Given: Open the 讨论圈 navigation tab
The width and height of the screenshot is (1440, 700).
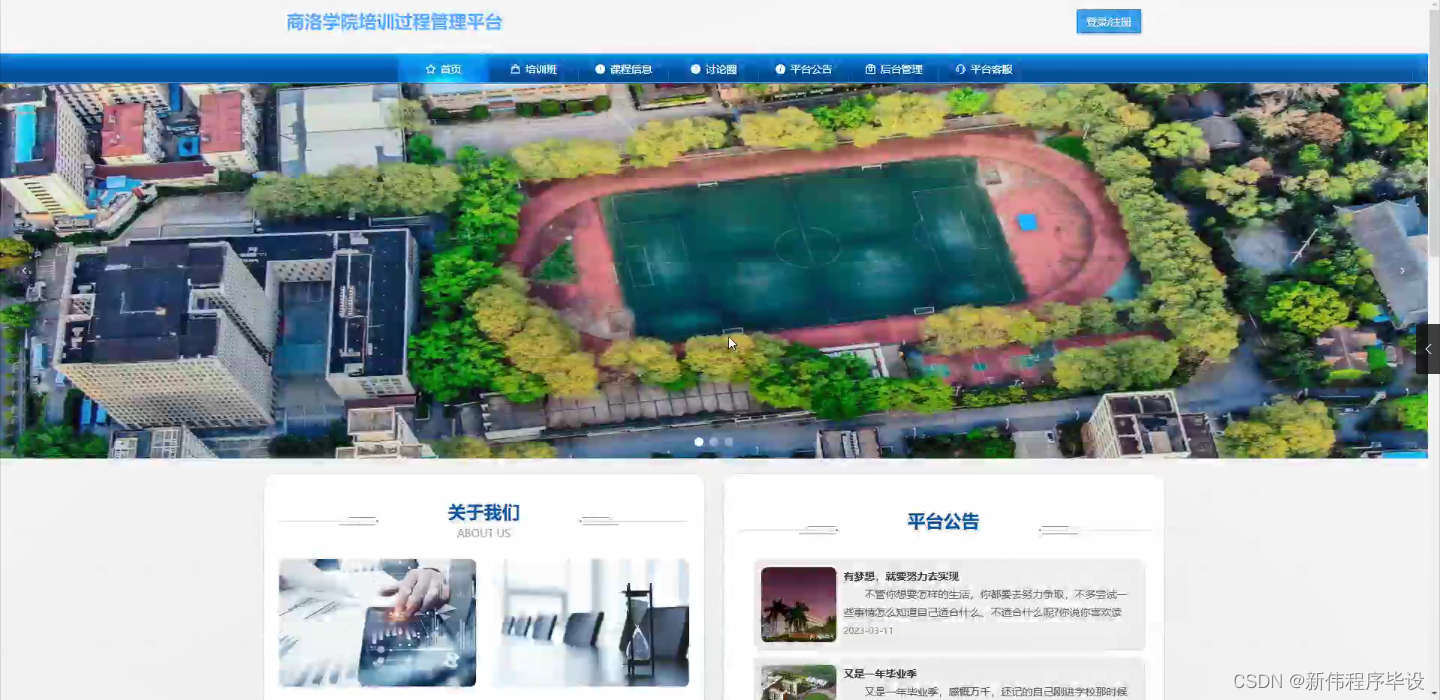Looking at the screenshot, I should [713, 69].
